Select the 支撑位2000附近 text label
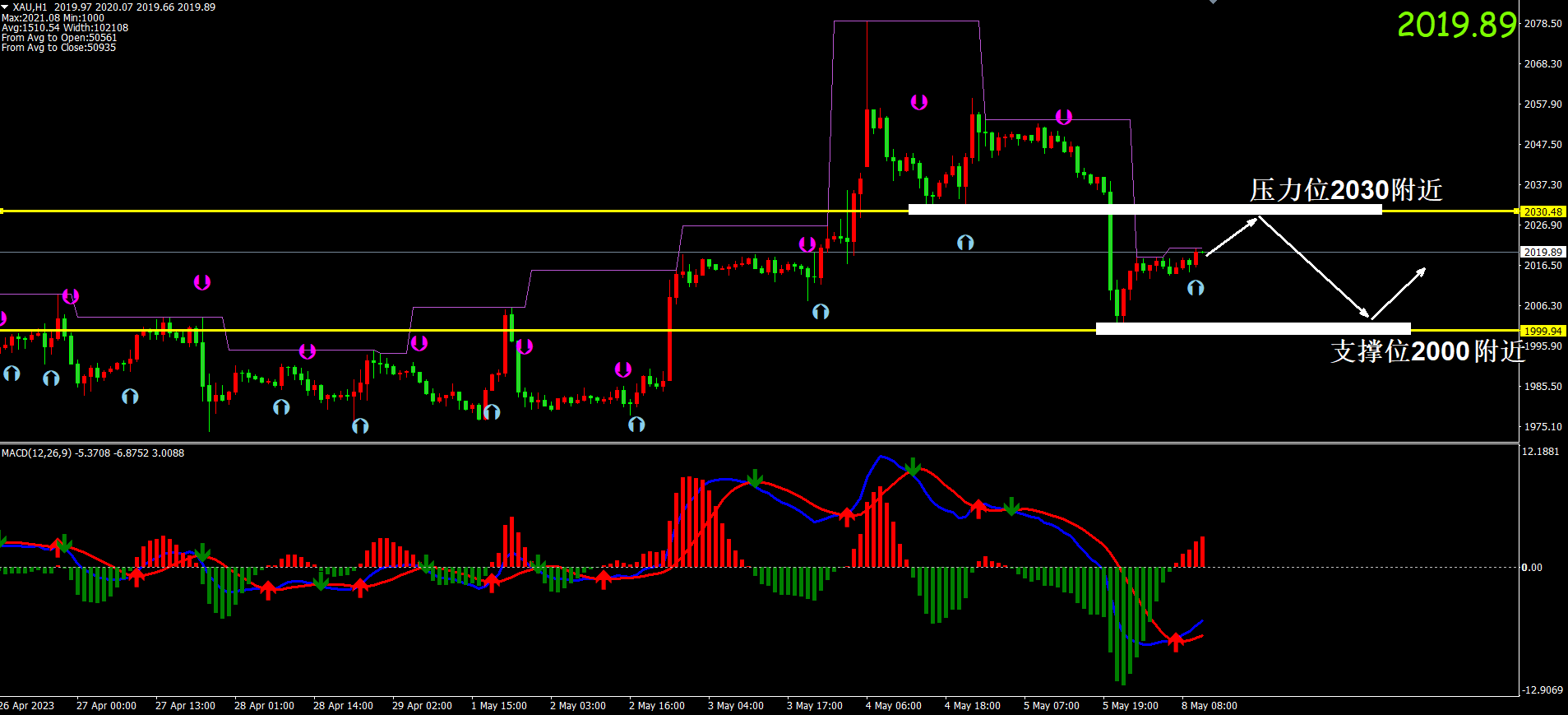 [1427, 351]
